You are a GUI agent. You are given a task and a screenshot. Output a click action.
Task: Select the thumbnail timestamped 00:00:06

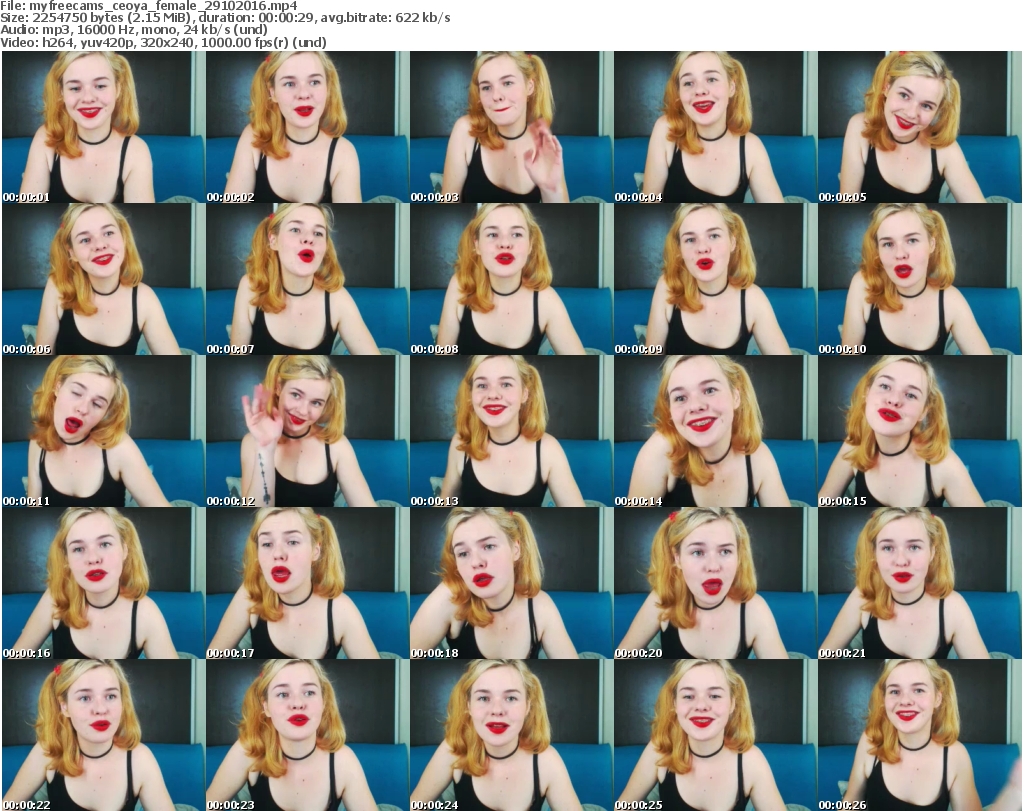[x=102, y=279]
